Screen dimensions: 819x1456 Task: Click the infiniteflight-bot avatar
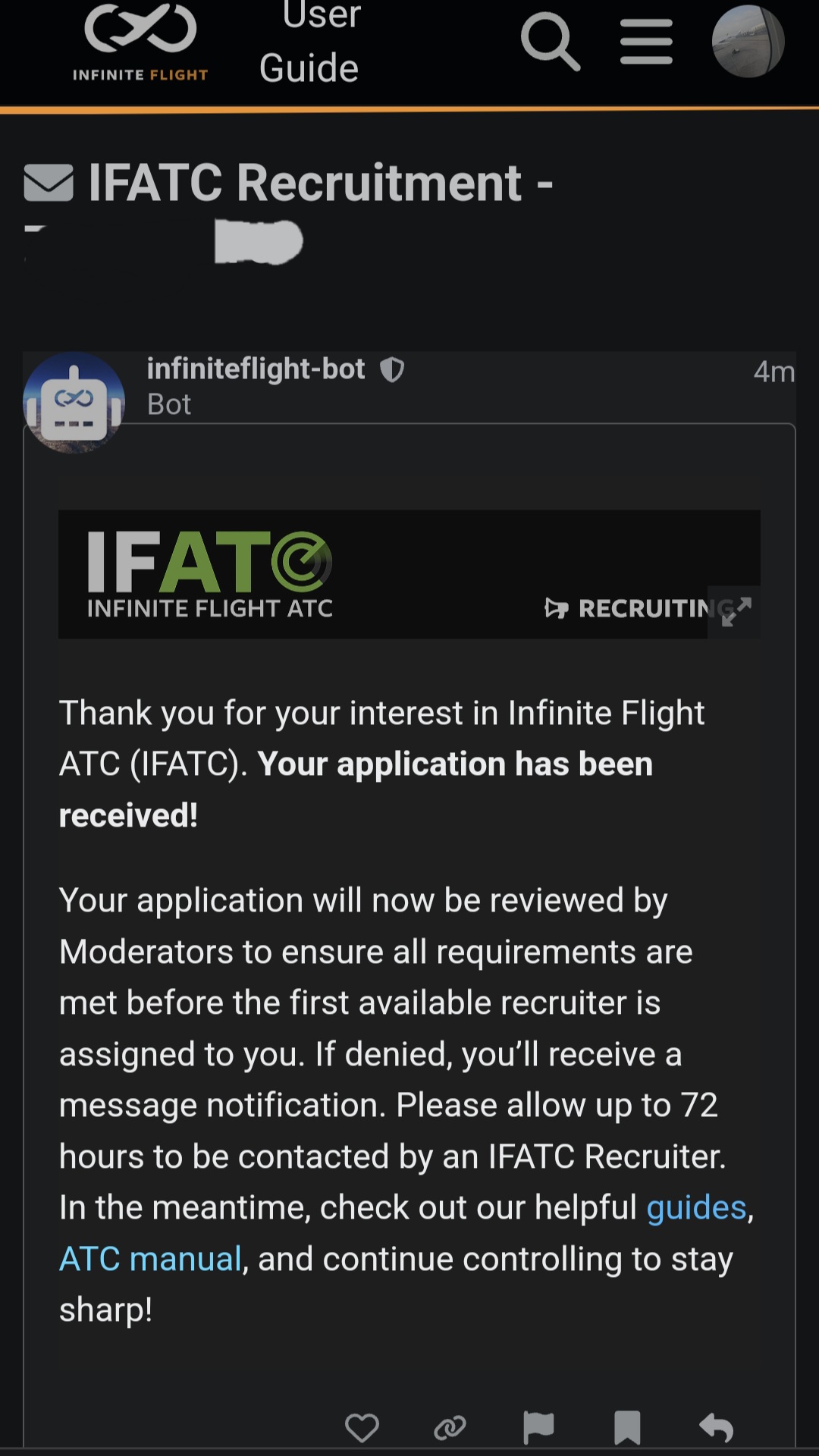[74, 403]
